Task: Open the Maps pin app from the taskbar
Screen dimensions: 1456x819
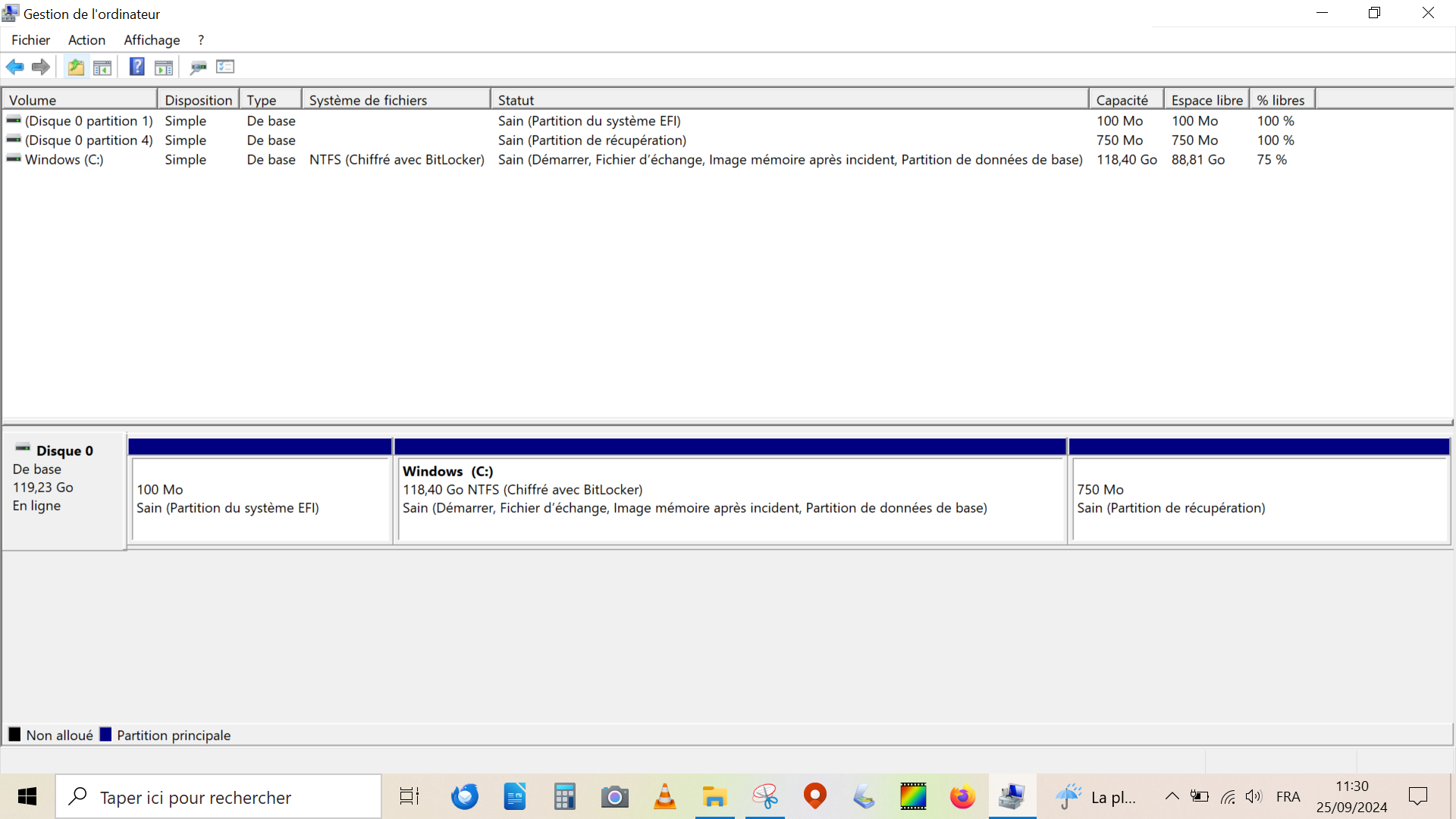Action: tap(814, 796)
